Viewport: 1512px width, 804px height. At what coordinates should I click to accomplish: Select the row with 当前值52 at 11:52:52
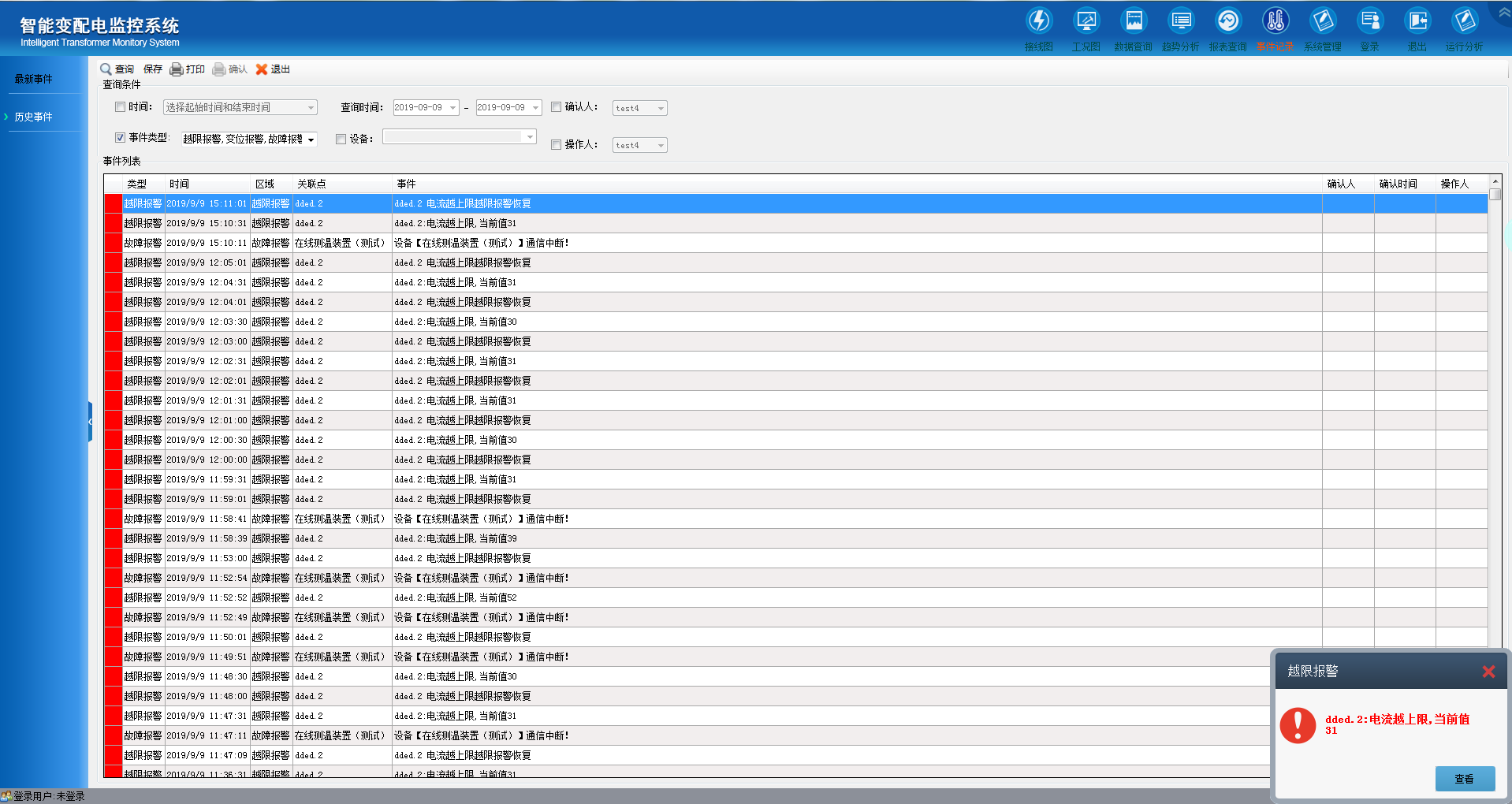(796, 597)
